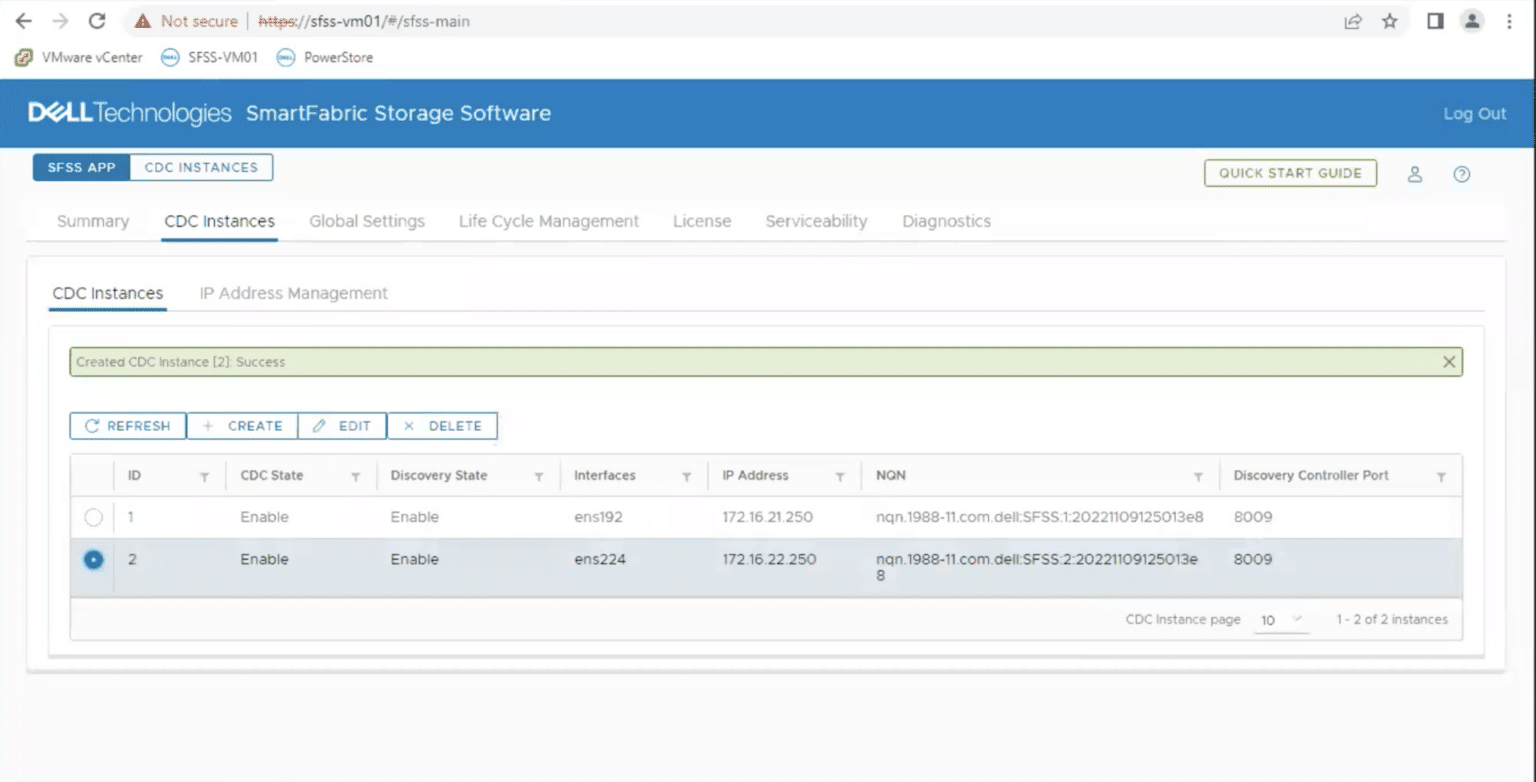Select the CDC Instances sub-tab
This screenshot has height=782, width=1536.
pos(108,293)
